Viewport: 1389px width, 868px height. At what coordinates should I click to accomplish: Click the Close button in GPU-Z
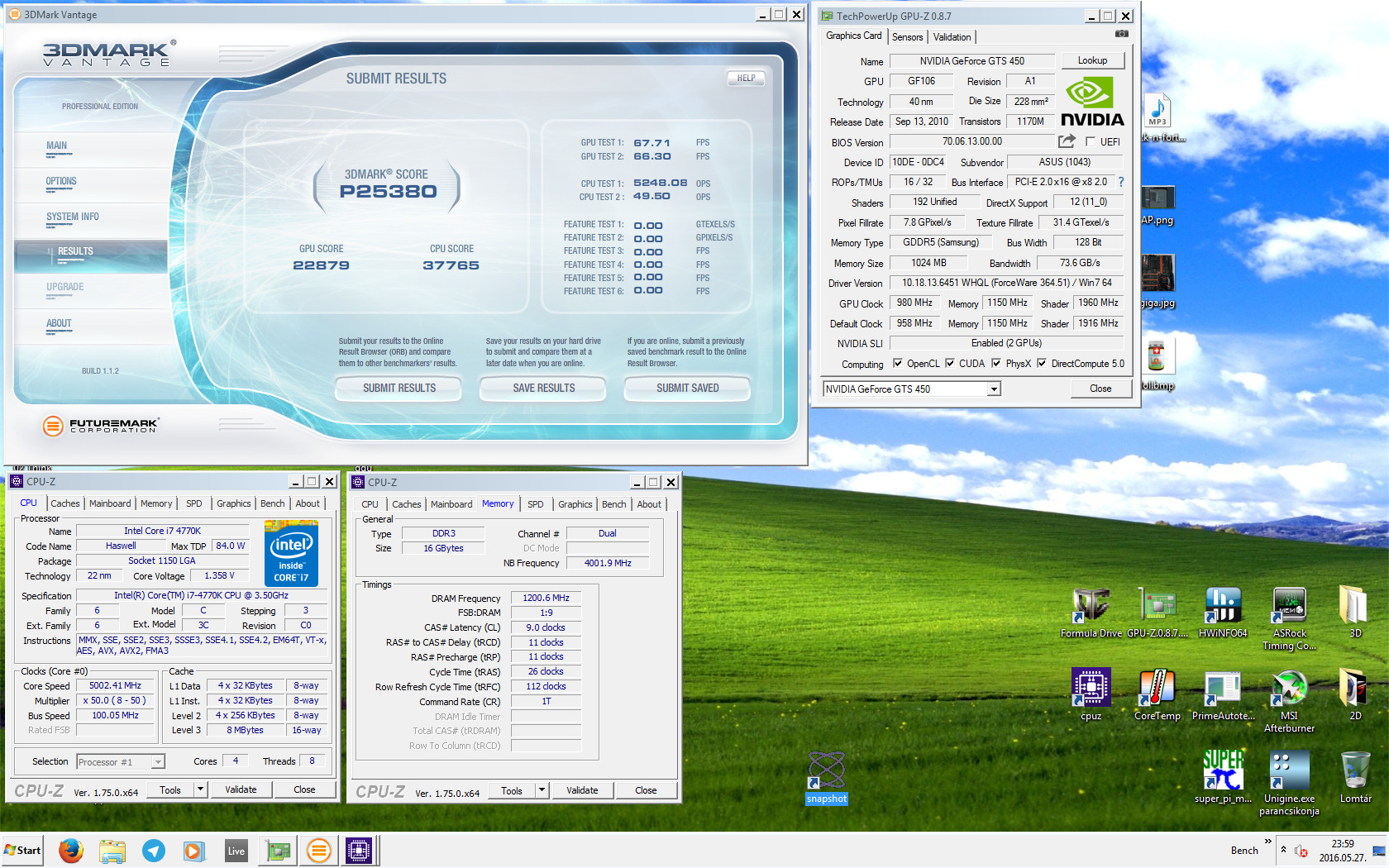pos(1100,389)
